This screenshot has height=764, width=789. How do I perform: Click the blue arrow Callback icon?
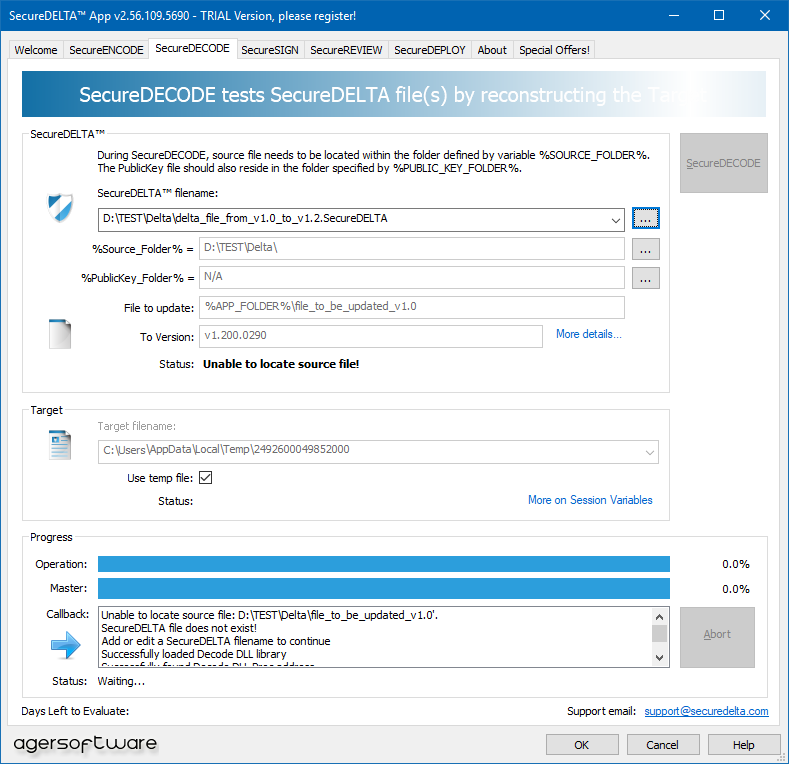[x=66, y=645]
